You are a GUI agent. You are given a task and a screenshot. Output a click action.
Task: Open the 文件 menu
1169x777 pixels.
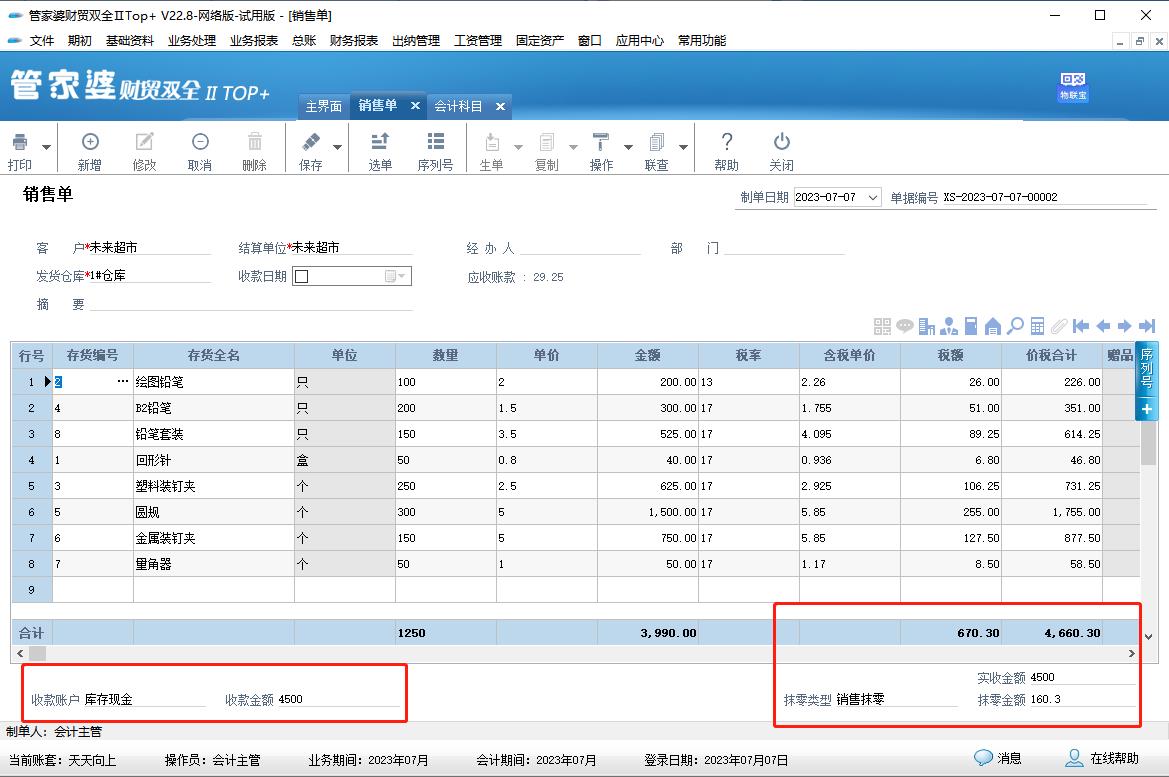pyautogui.click(x=42, y=40)
